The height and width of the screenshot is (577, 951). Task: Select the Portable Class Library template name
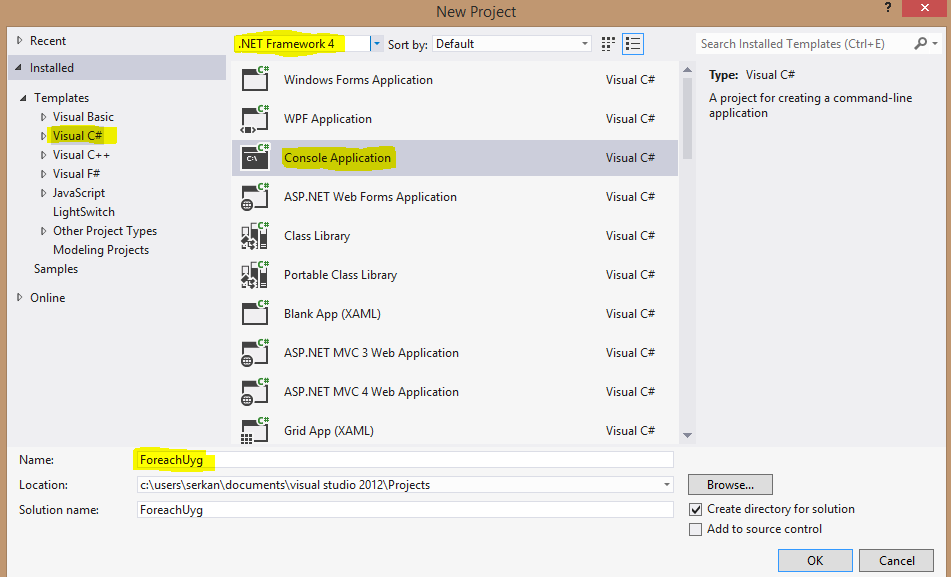tap(340, 275)
